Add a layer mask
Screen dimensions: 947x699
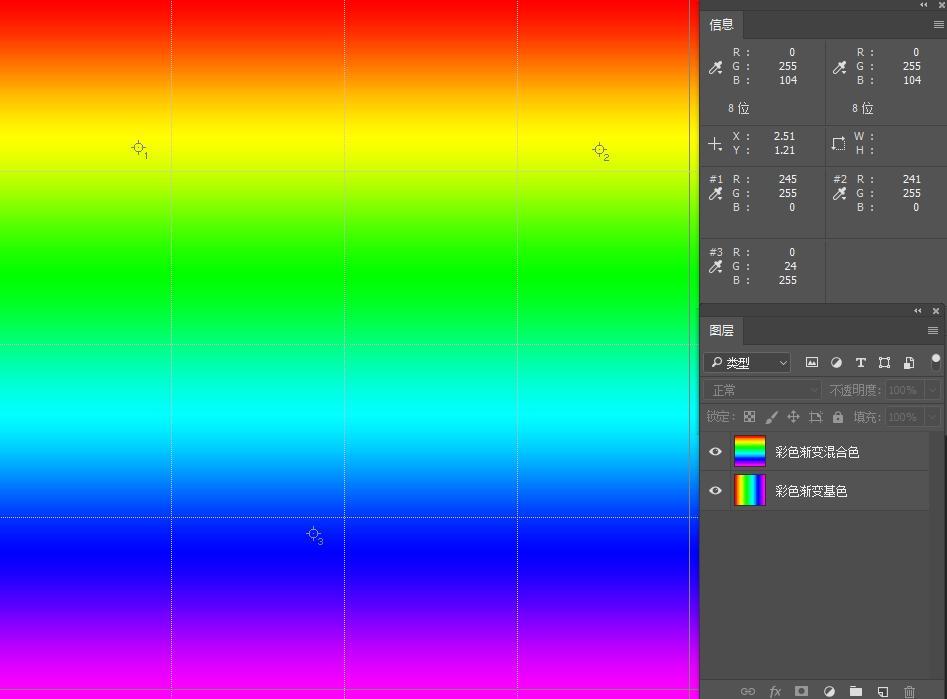pos(802,691)
